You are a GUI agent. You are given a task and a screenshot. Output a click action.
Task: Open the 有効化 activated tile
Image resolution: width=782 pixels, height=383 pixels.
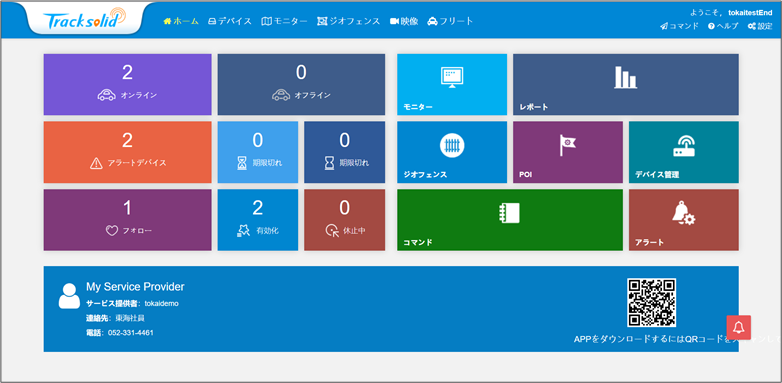click(x=258, y=219)
